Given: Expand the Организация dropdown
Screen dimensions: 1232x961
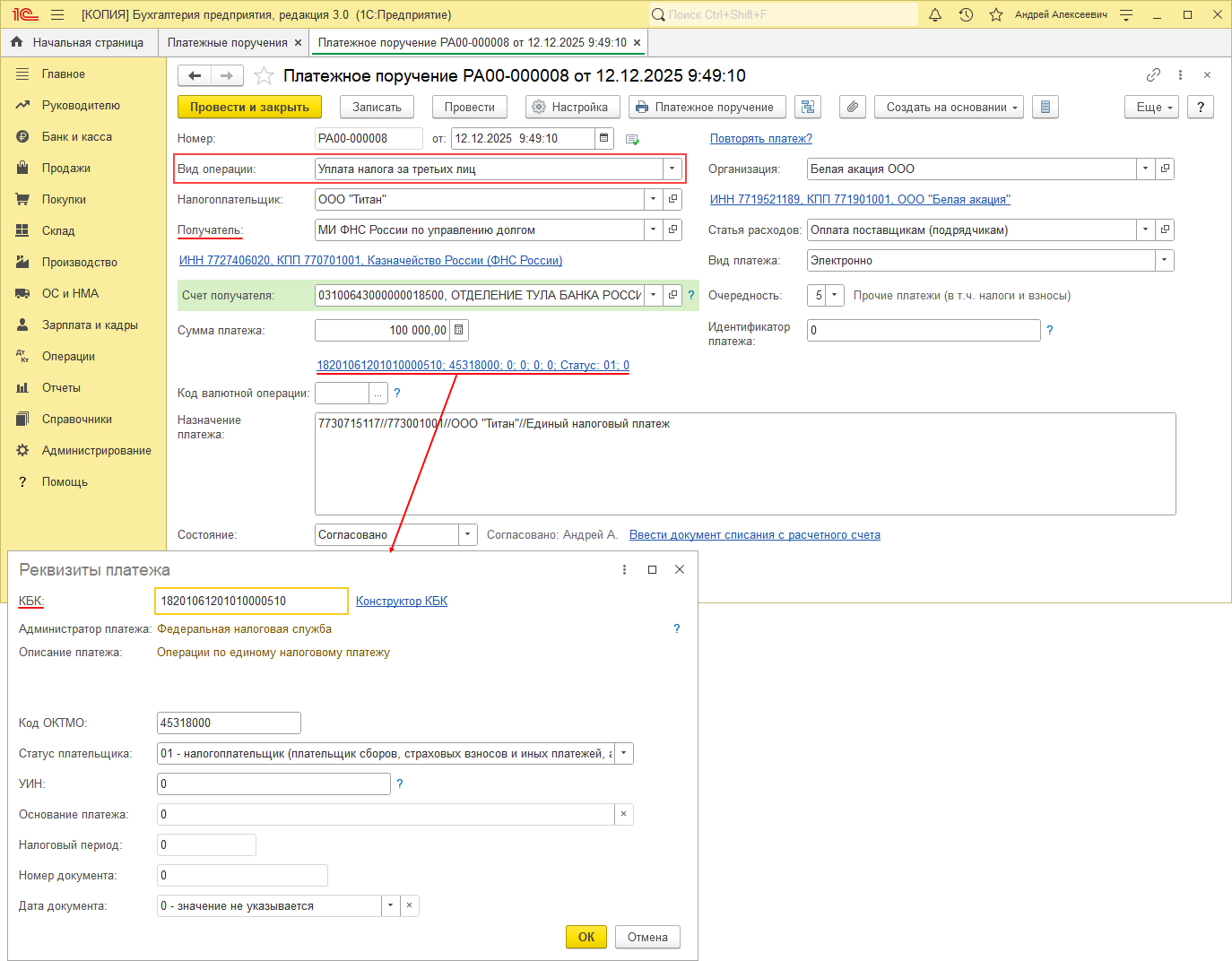Looking at the screenshot, I should coord(1146,169).
